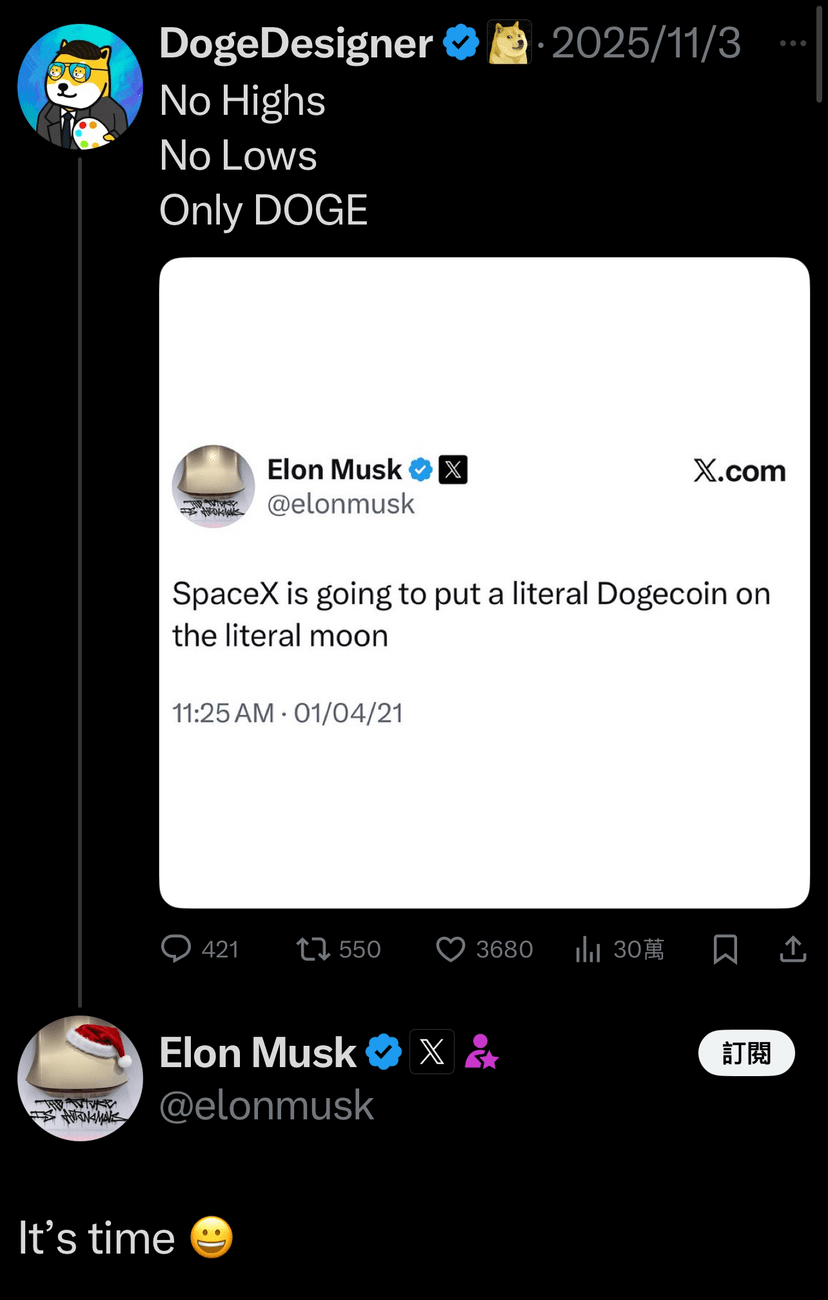Tap the DogeDesigner display name
Screen dimensions: 828x1300
[296, 44]
